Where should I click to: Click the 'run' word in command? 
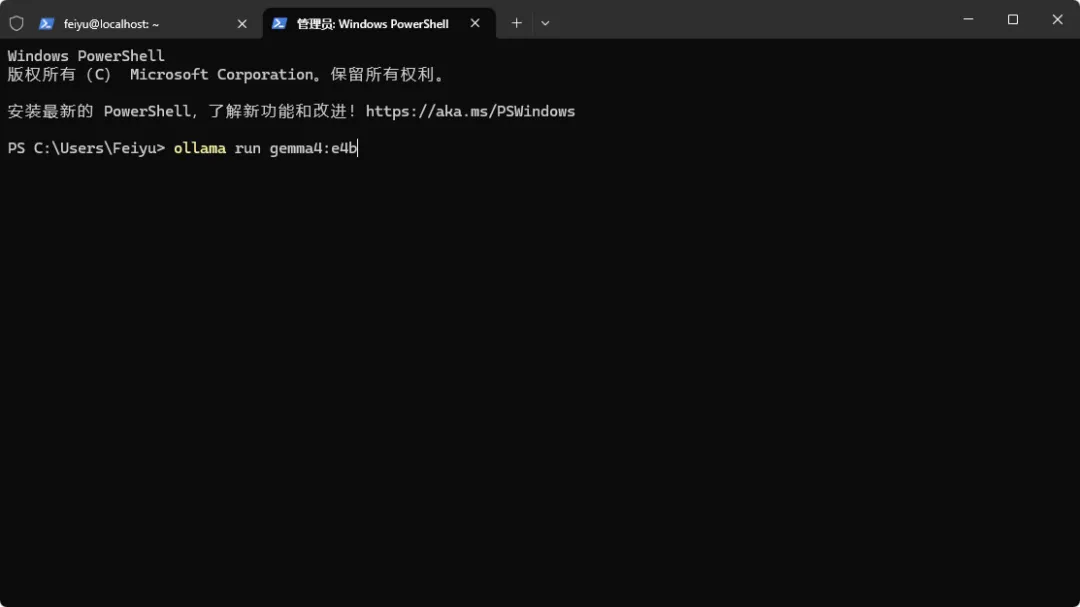pos(247,149)
